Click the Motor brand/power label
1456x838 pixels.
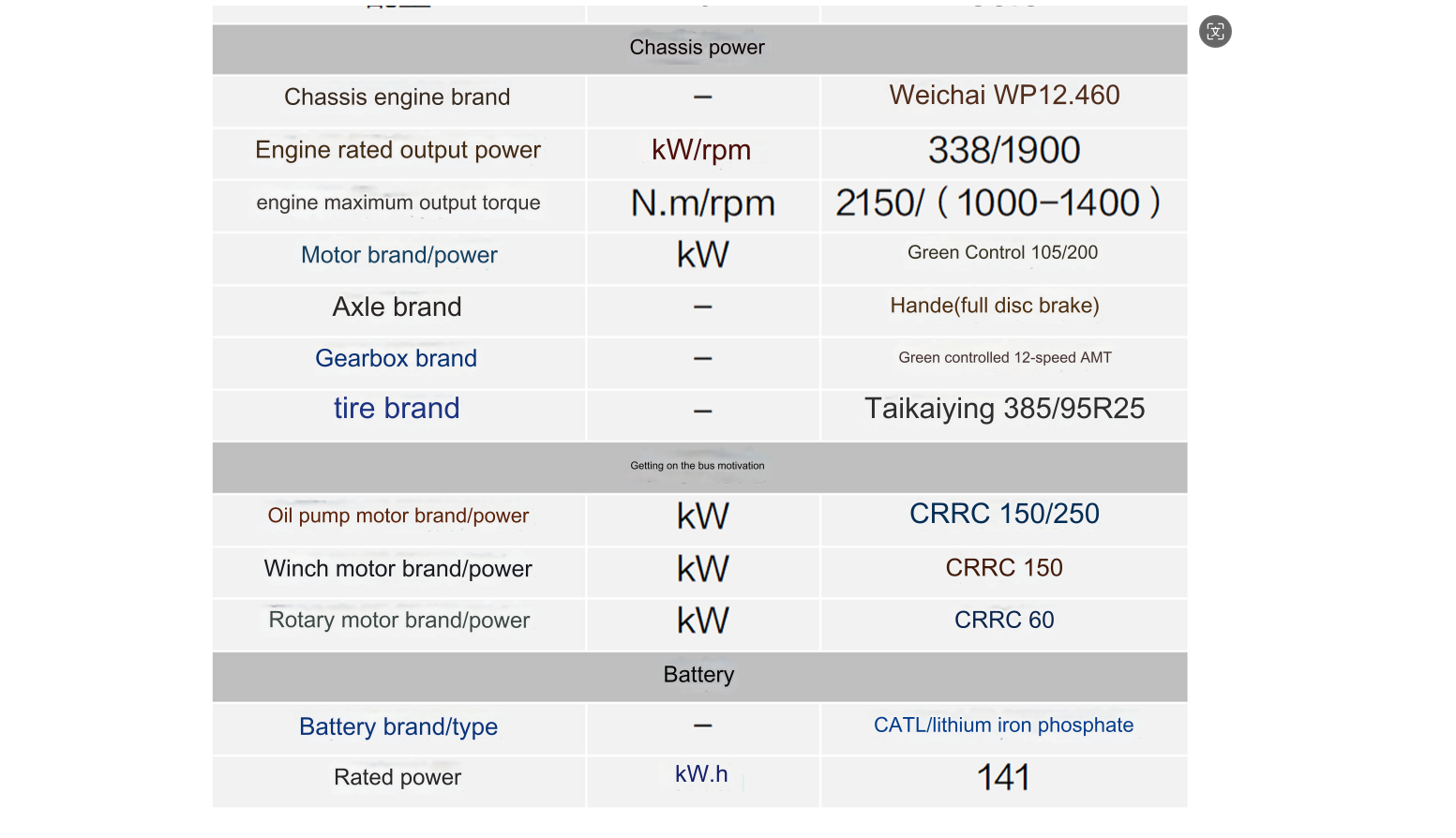[399, 255]
